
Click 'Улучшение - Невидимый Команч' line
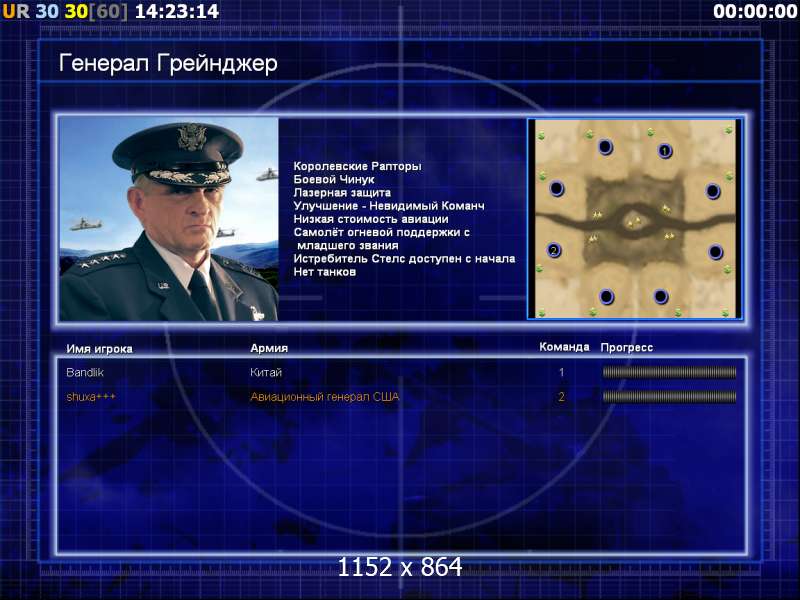(x=389, y=206)
